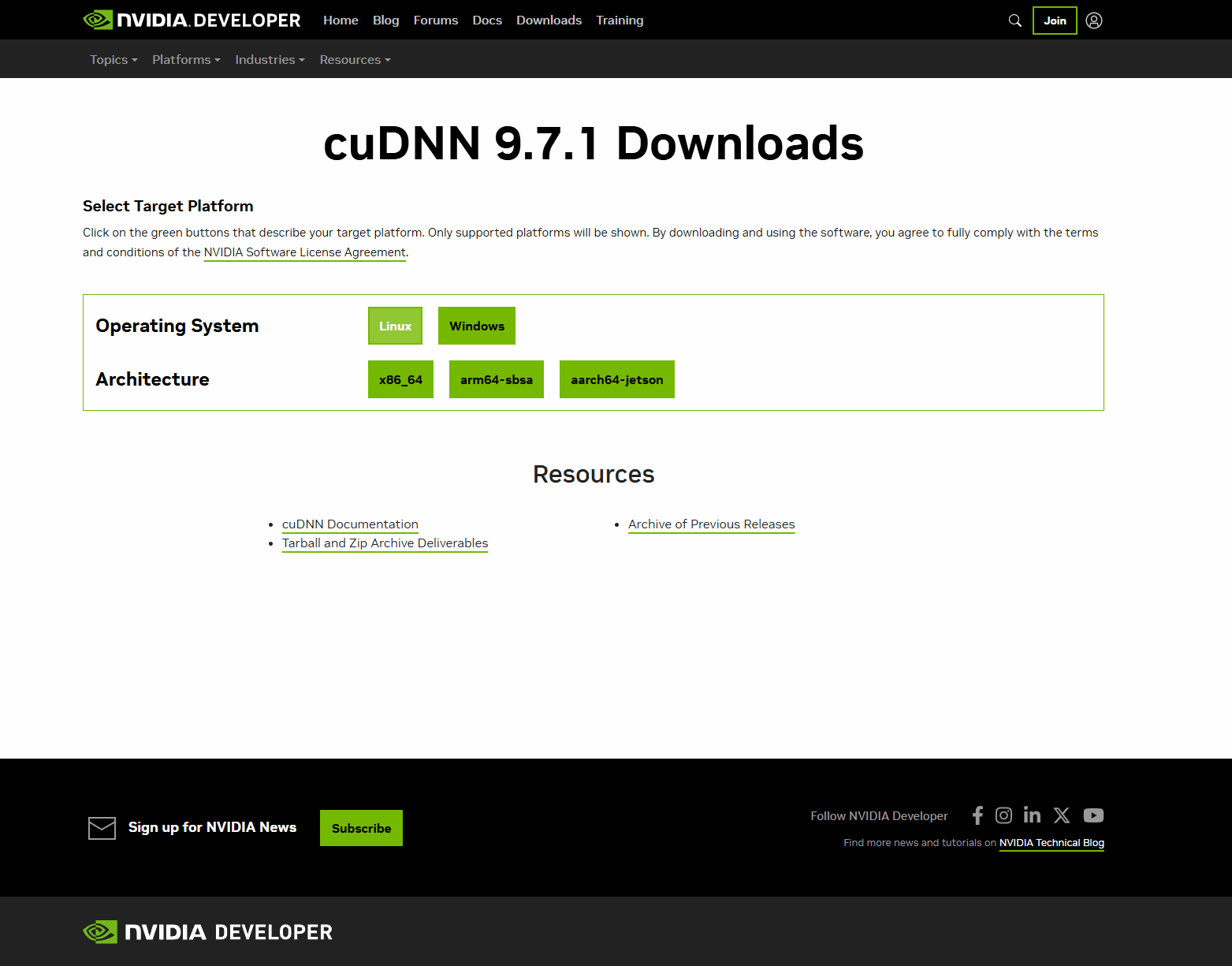Viewport: 1232px width, 966px height.
Task: Open NVIDIA Developer LinkedIn icon
Action: coord(1032,815)
